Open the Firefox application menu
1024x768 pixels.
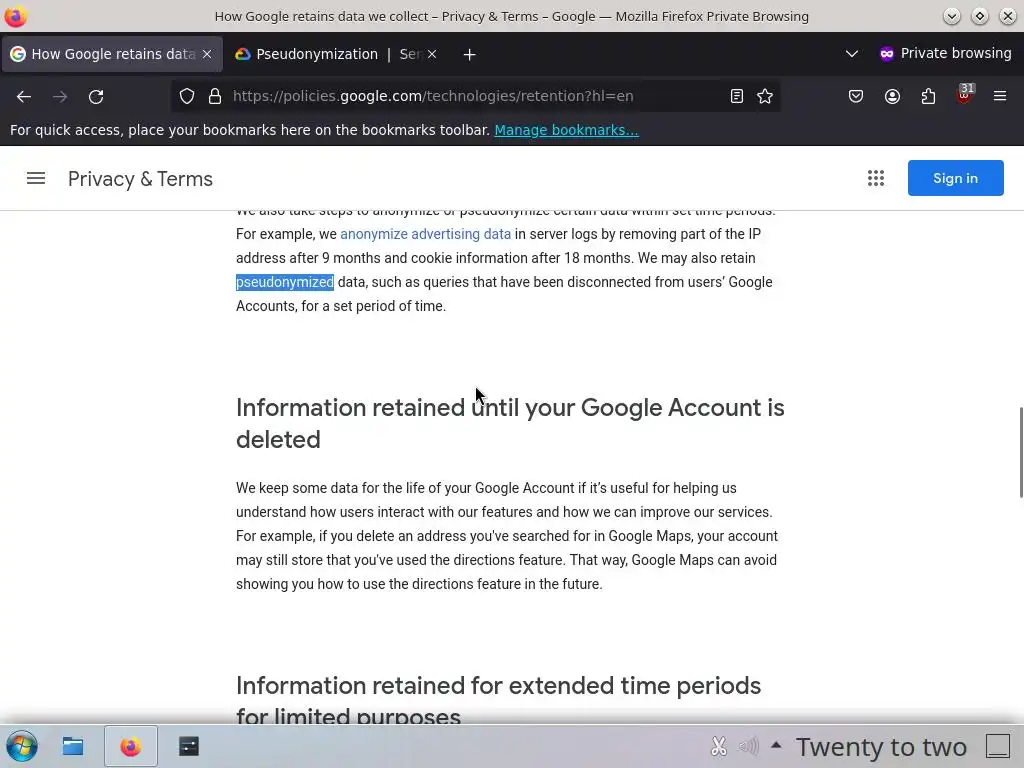tap(1000, 97)
